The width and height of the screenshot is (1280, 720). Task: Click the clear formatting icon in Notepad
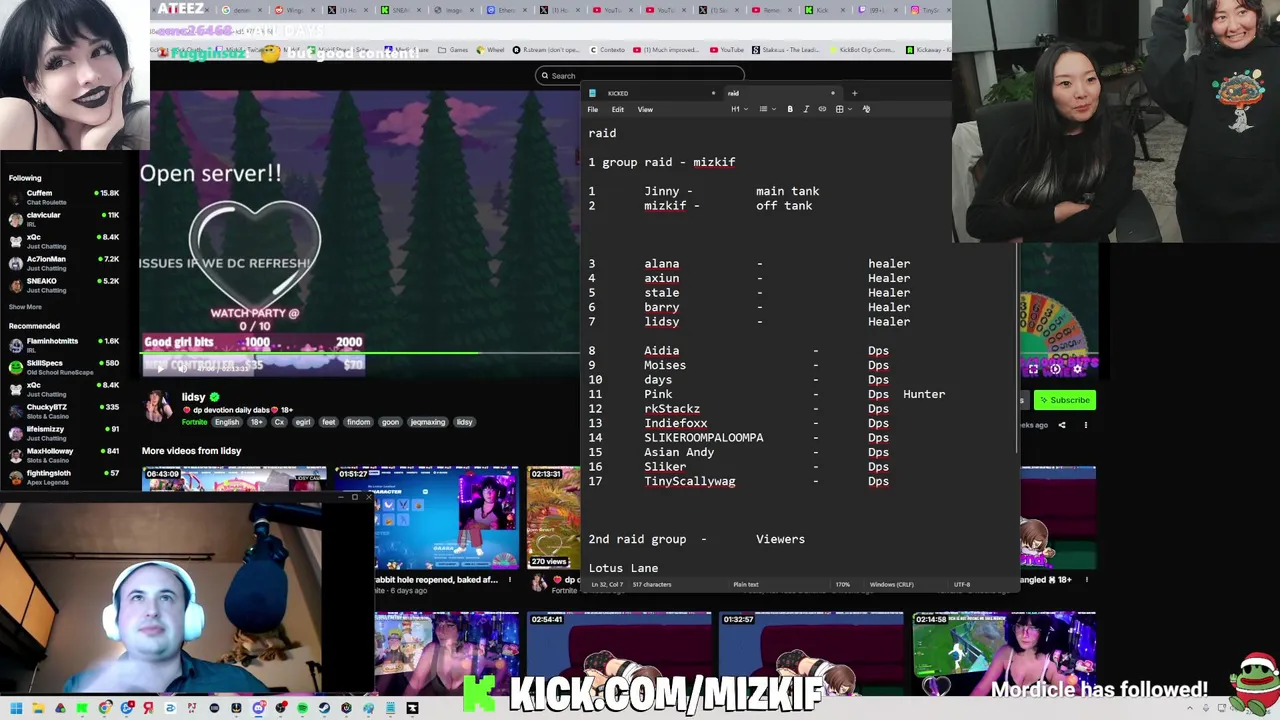coord(866,109)
